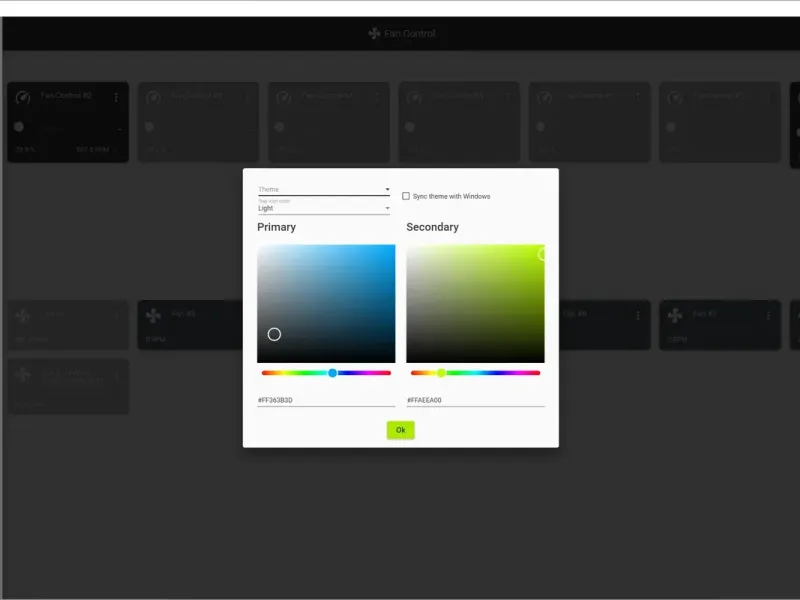Click the Ok button in theme dialog
Screen dimensions: 800x600
[x=401, y=430]
